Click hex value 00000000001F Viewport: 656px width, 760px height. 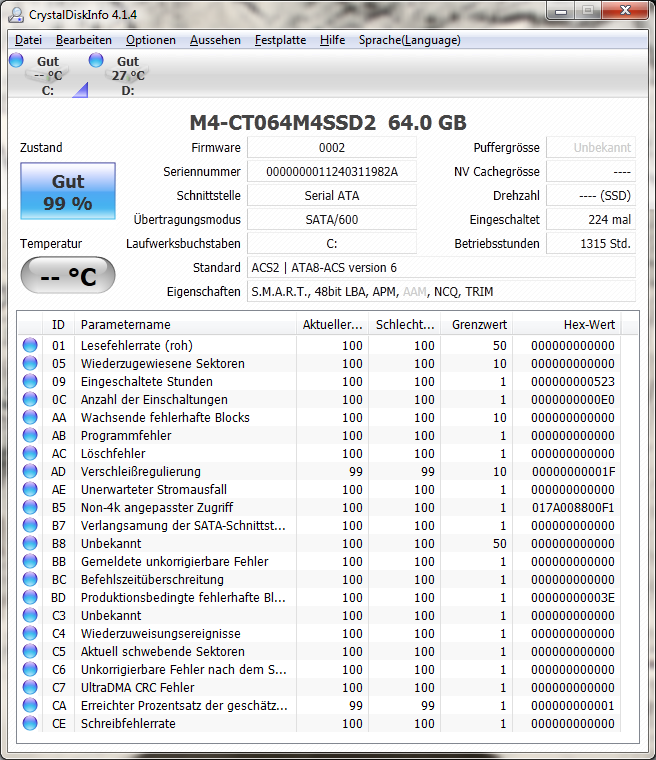tap(573, 471)
